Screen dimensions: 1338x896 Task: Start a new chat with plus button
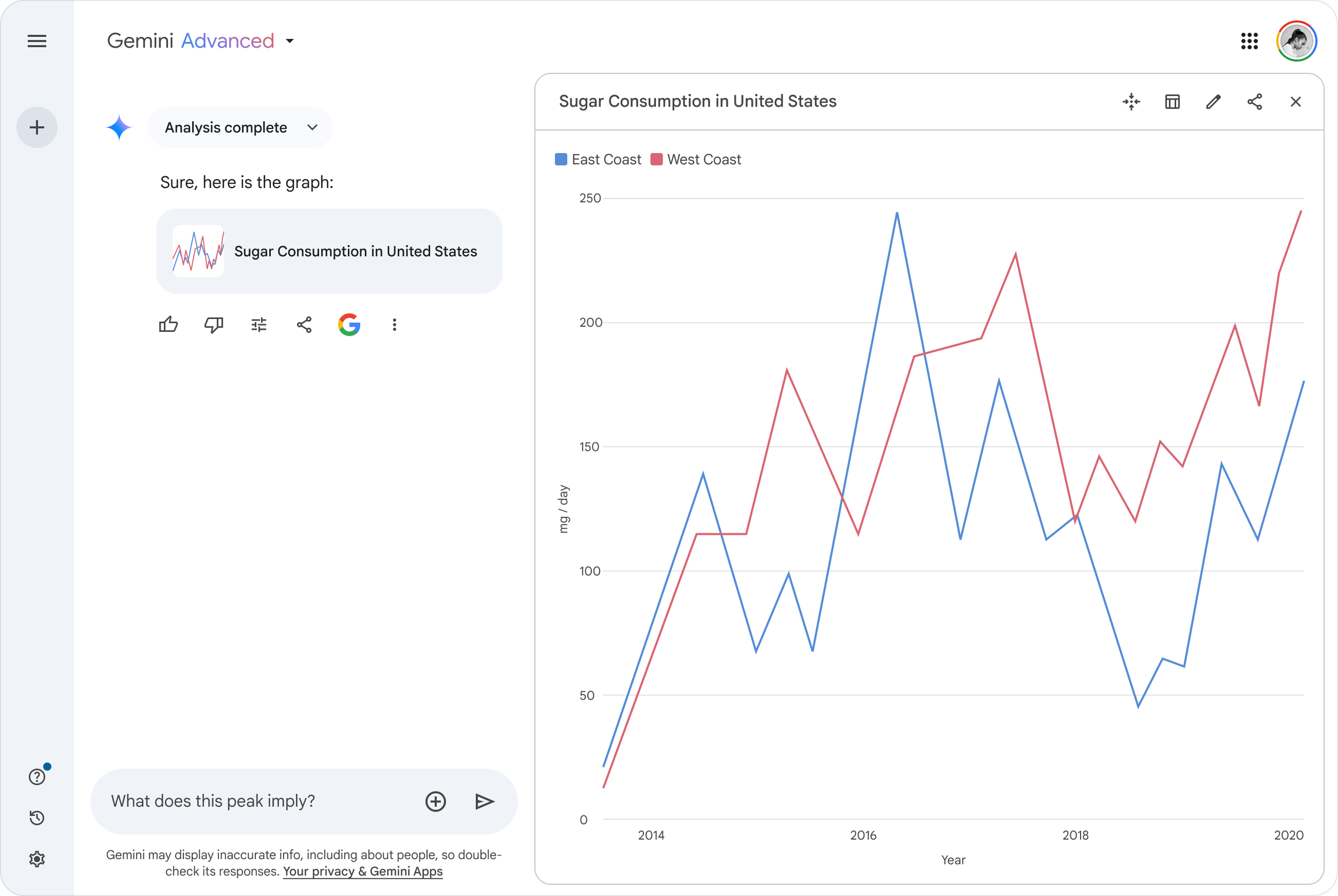(37, 127)
